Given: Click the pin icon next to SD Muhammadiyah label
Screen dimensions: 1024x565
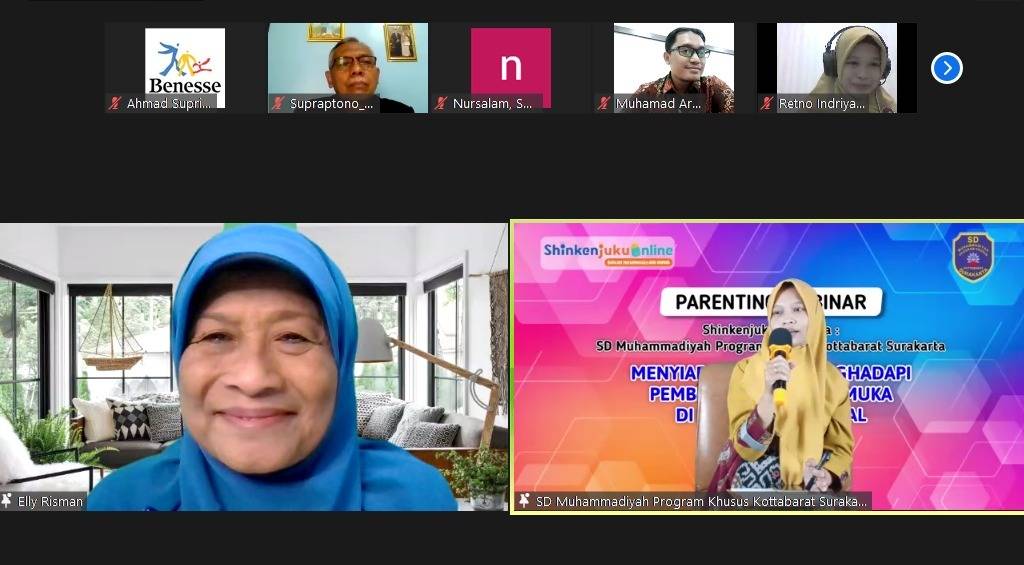Looking at the screenshot, I should (x=524, y=501).
